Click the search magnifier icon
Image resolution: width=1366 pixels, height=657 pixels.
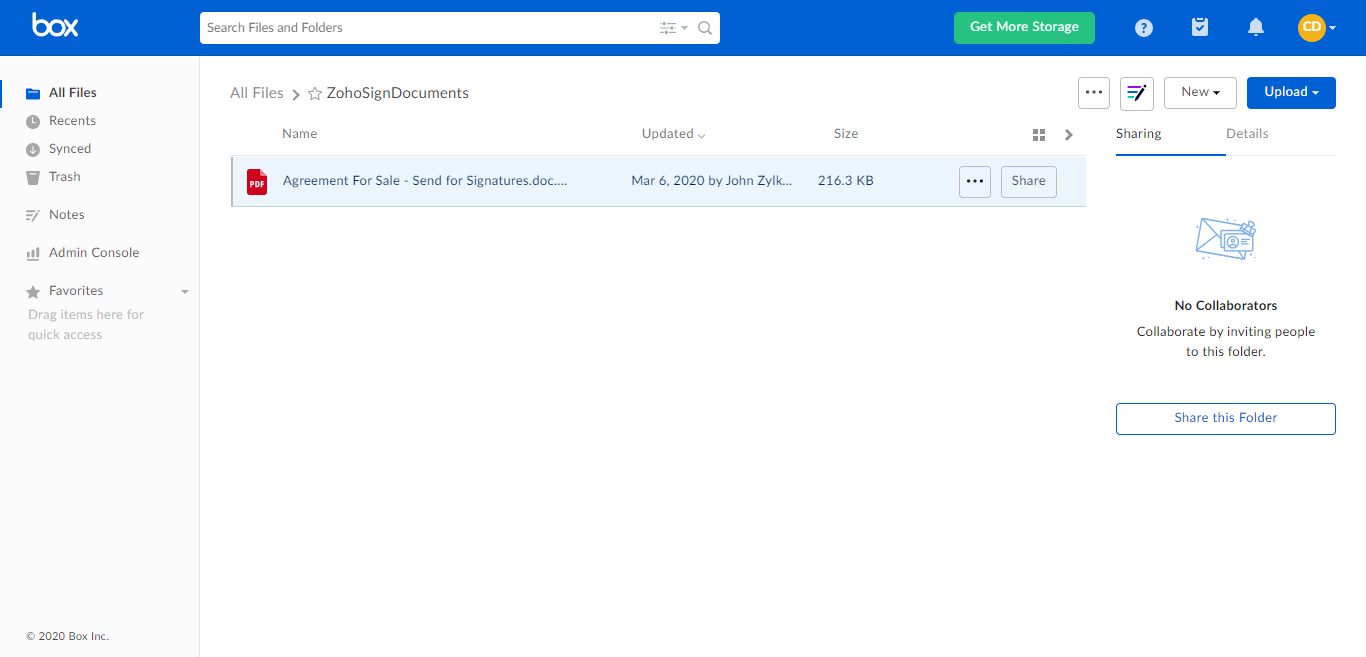(705, 28)
